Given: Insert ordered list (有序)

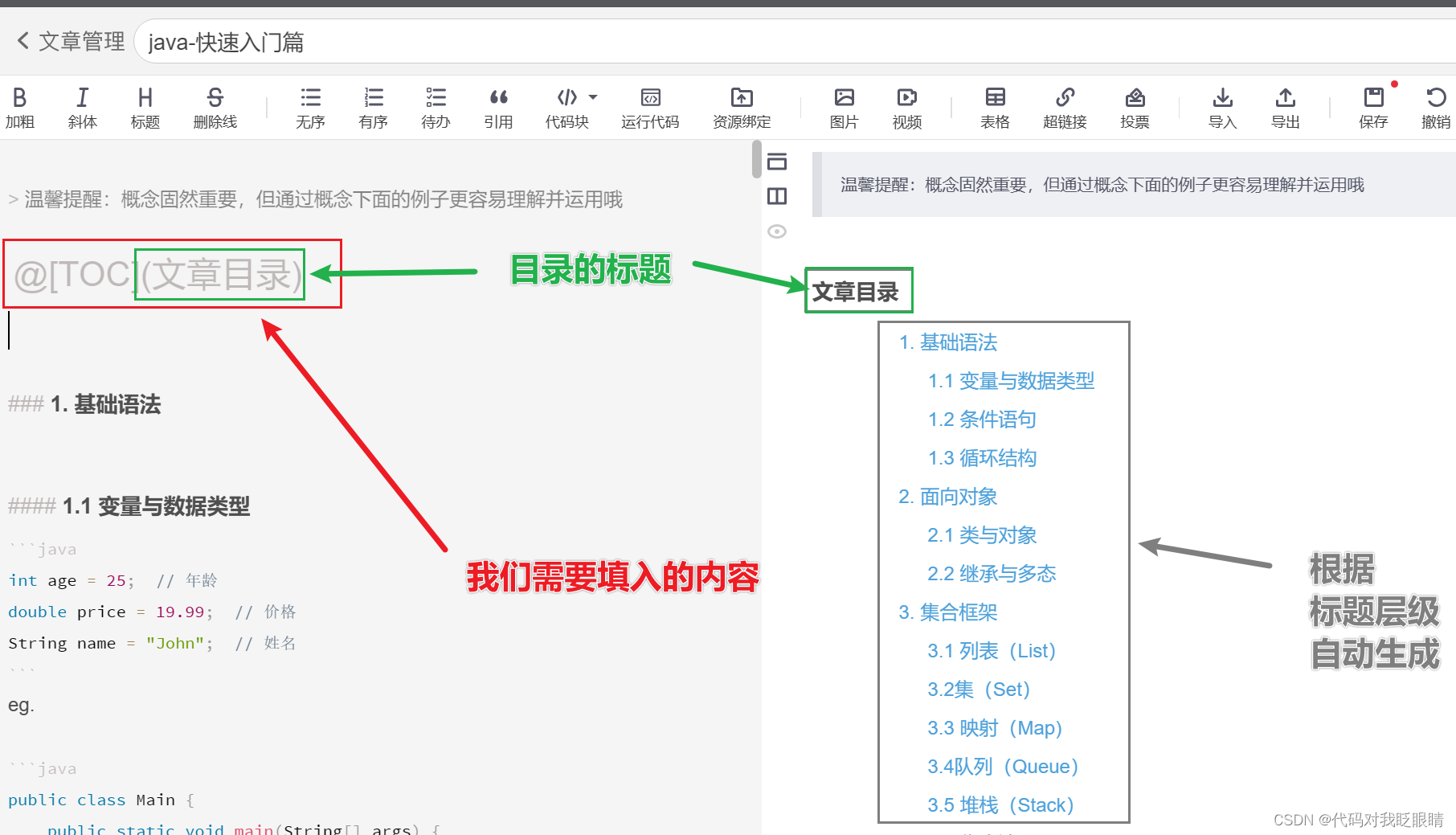Looking at the screenshot, I should (x=373, y=108).
